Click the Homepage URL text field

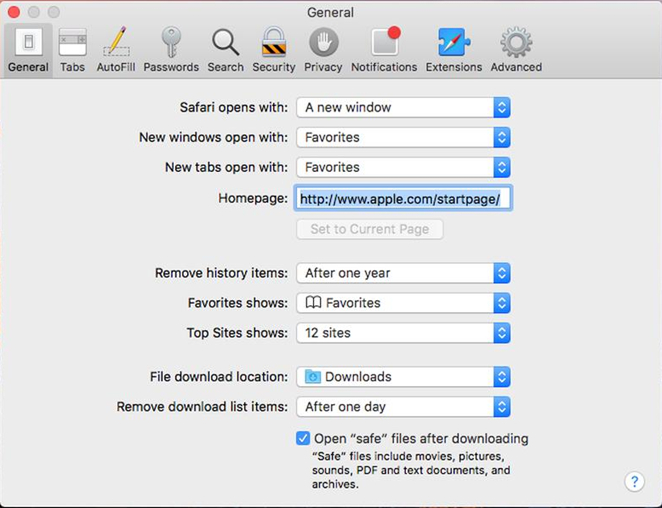tap(403, 198)
